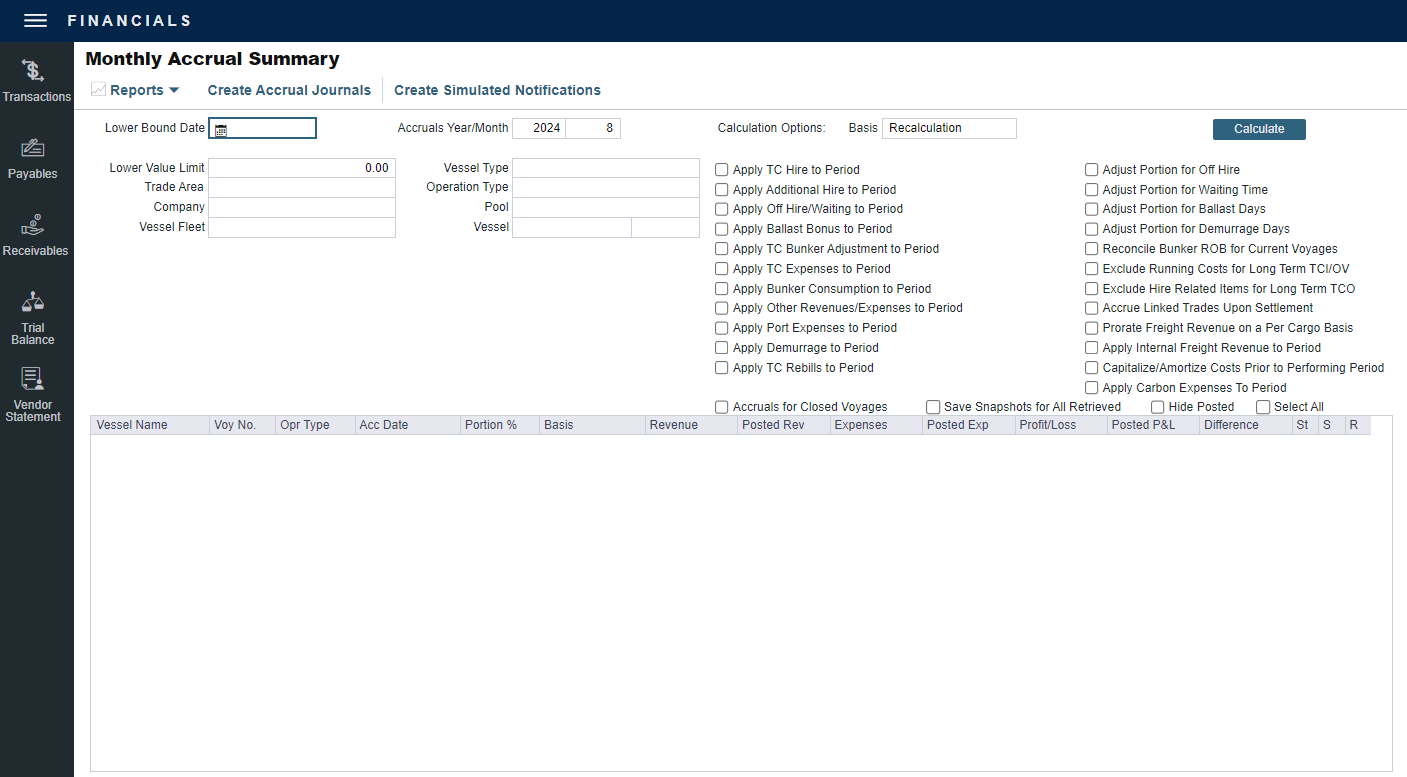Tick Apply Demurrage to Period
The height and width of the screenshot is (777, 1407).
coord(722,348)
